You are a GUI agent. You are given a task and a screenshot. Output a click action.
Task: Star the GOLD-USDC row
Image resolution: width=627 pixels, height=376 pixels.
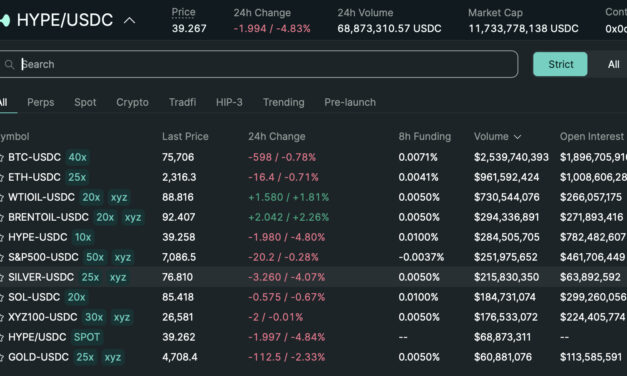click(x=2, y=357)
